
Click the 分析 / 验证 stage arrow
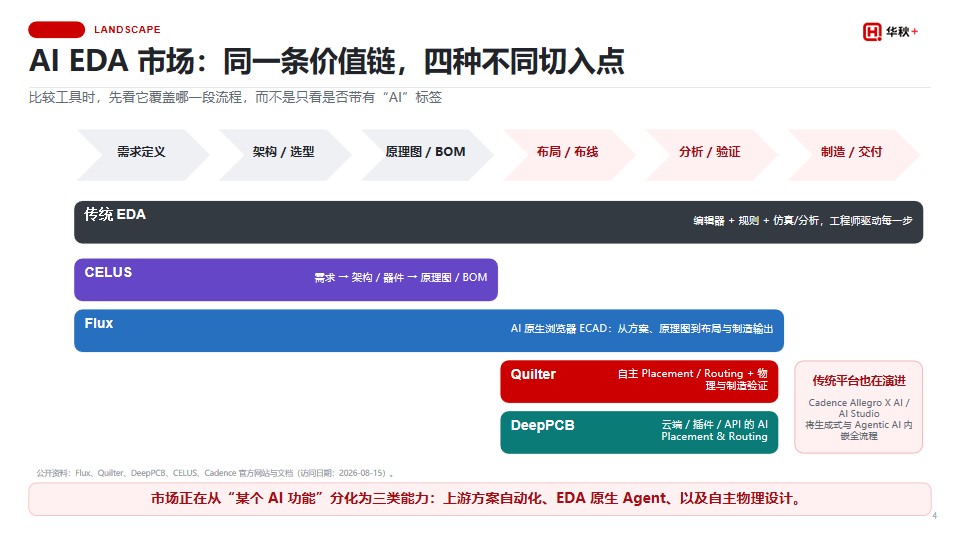point(710,154)
